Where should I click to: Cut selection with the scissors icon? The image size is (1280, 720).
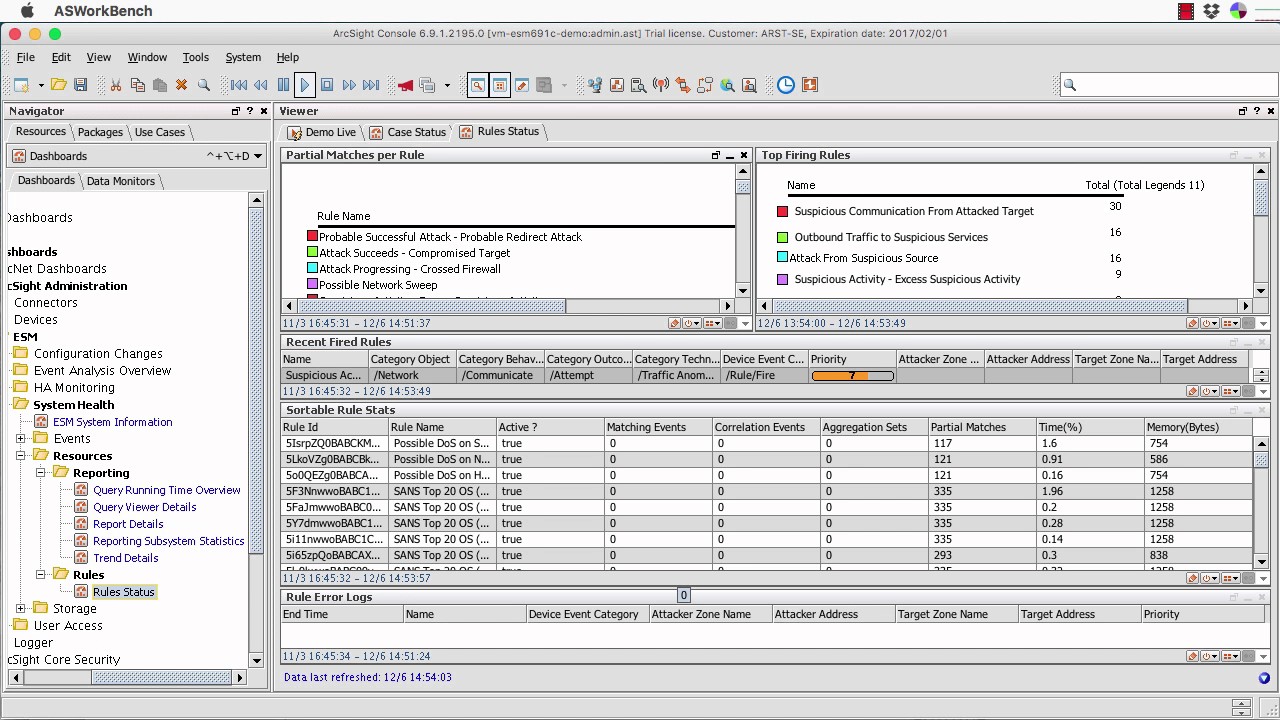click(116, 85)
